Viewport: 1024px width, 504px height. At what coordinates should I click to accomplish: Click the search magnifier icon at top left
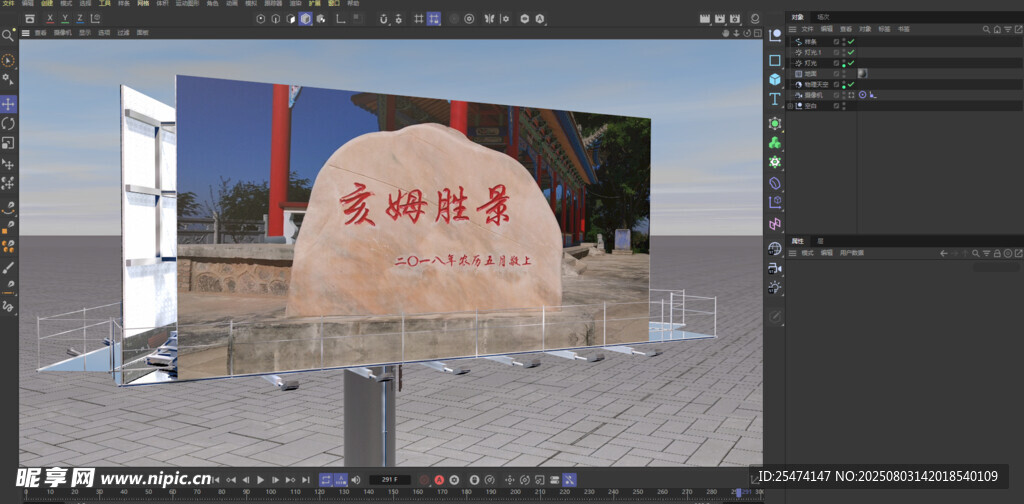(x=8, y=35)
